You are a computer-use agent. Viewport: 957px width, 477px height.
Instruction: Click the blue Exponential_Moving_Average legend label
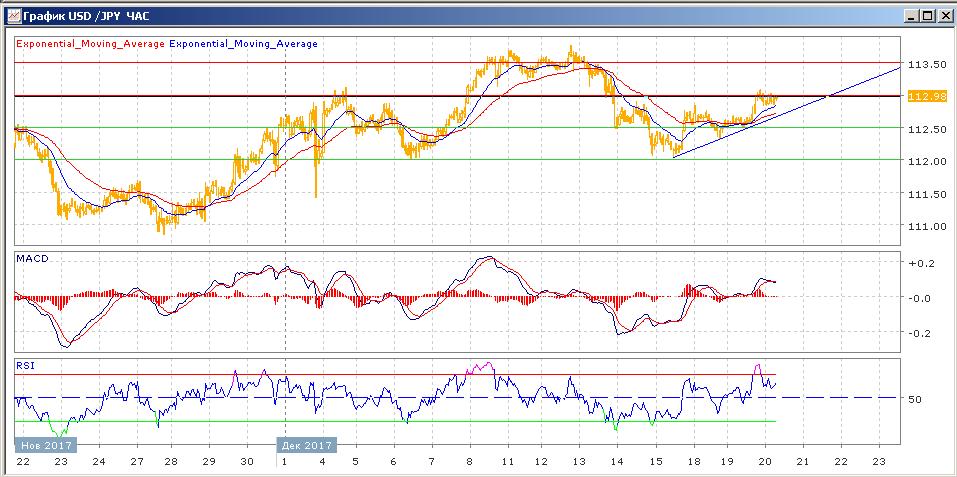pyautogui.click(x=244, y=43)
